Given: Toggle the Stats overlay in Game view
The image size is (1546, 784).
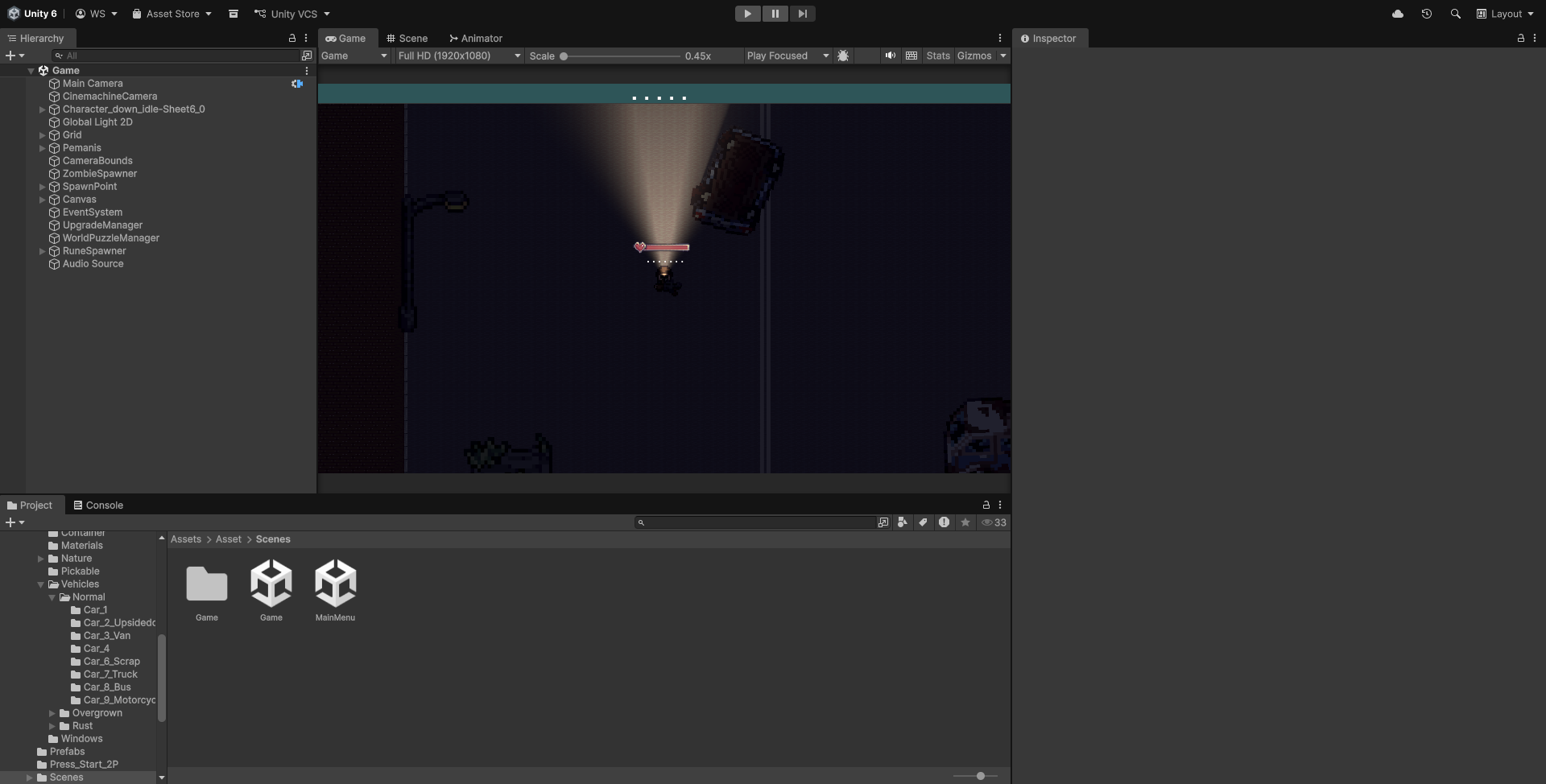Looking at the screenshot, I should coord(937,56).
